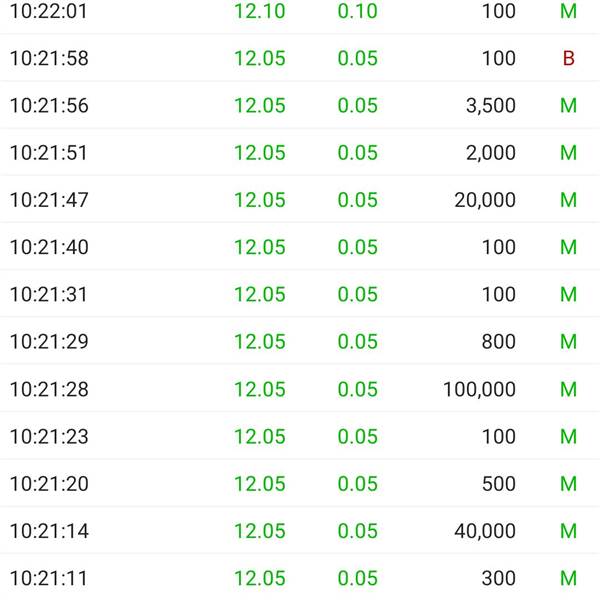The image size is (600, 600).
Task: Click the 12.10 price value
Action: (260, 11)
